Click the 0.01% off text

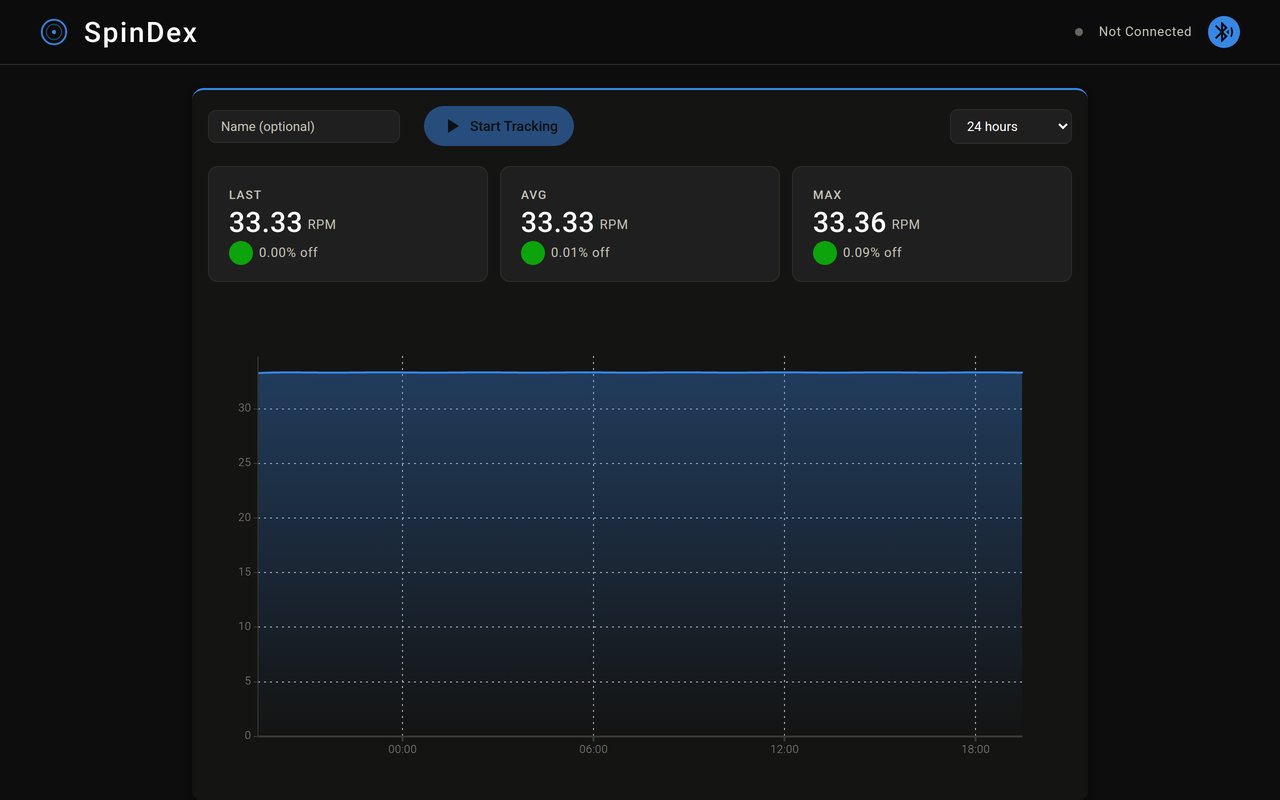click(580, 253)
